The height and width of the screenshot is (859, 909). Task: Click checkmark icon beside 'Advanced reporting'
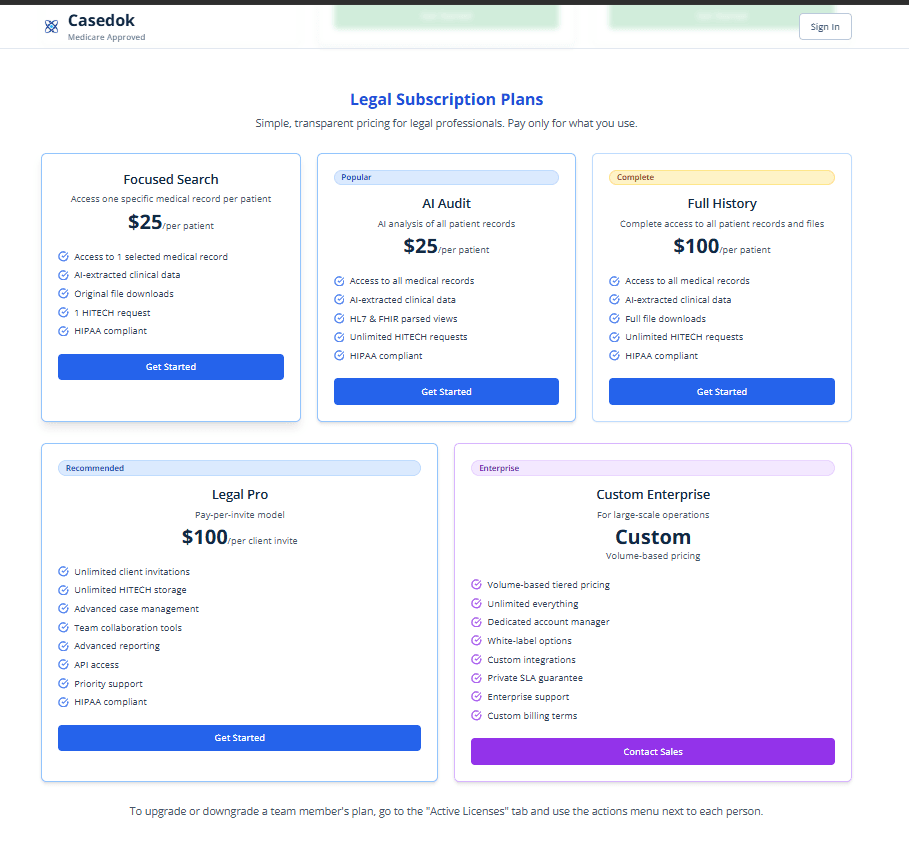click(x=64, y=646)
